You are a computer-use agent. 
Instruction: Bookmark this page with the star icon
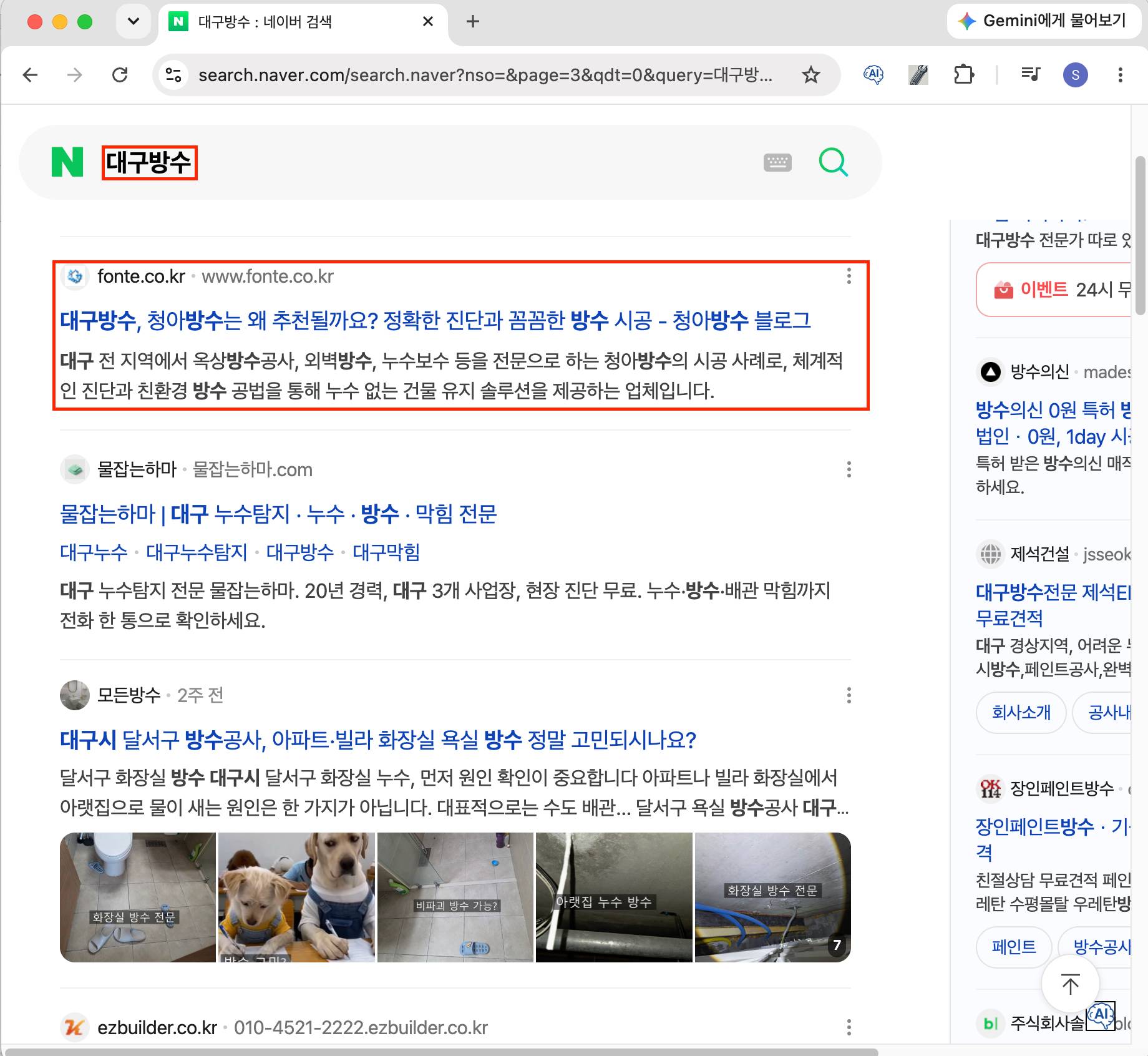[810, 75]
